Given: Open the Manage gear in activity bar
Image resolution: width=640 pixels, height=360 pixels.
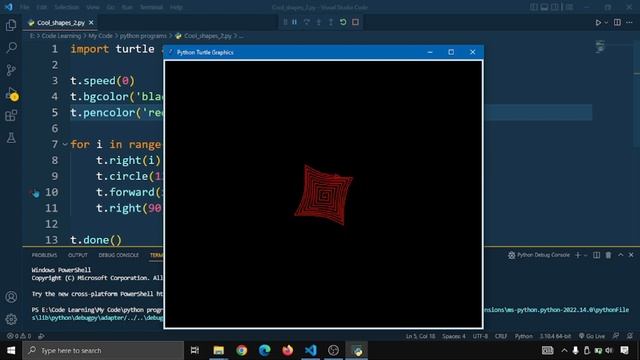Looking at the screenshot, I should click(x=11, y=319).
